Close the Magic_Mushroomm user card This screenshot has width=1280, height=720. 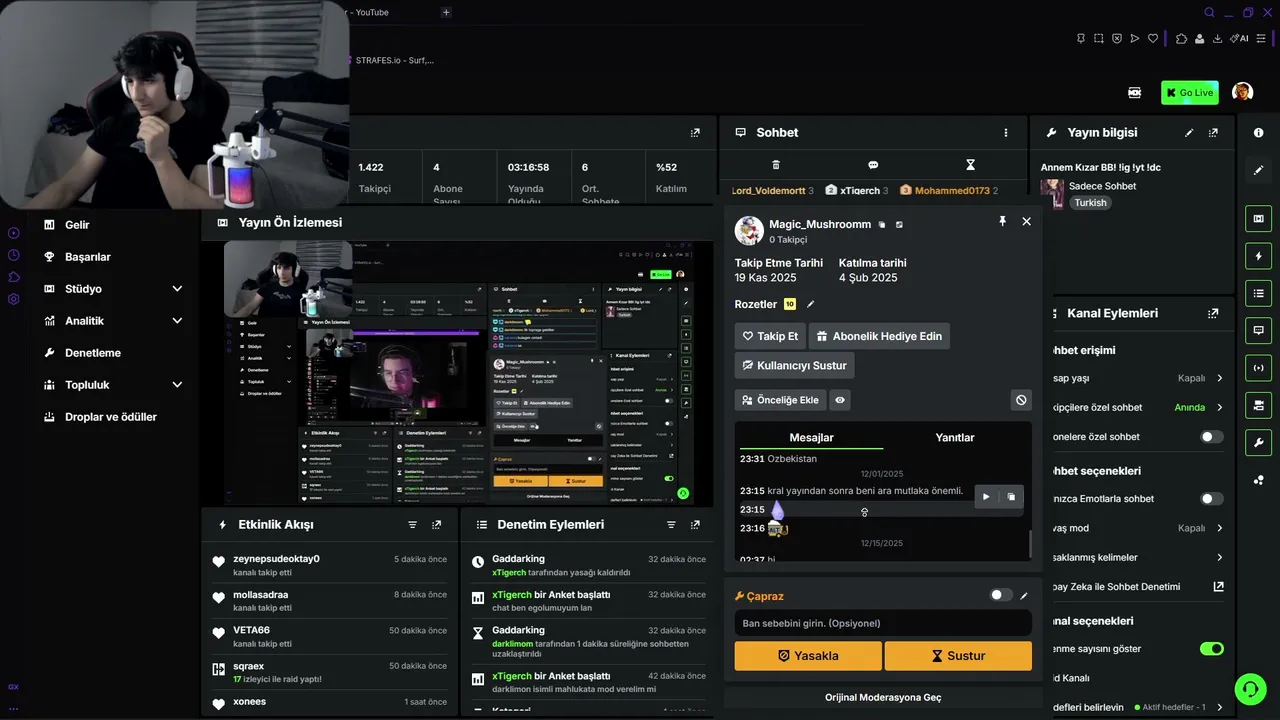point(1026,221)
